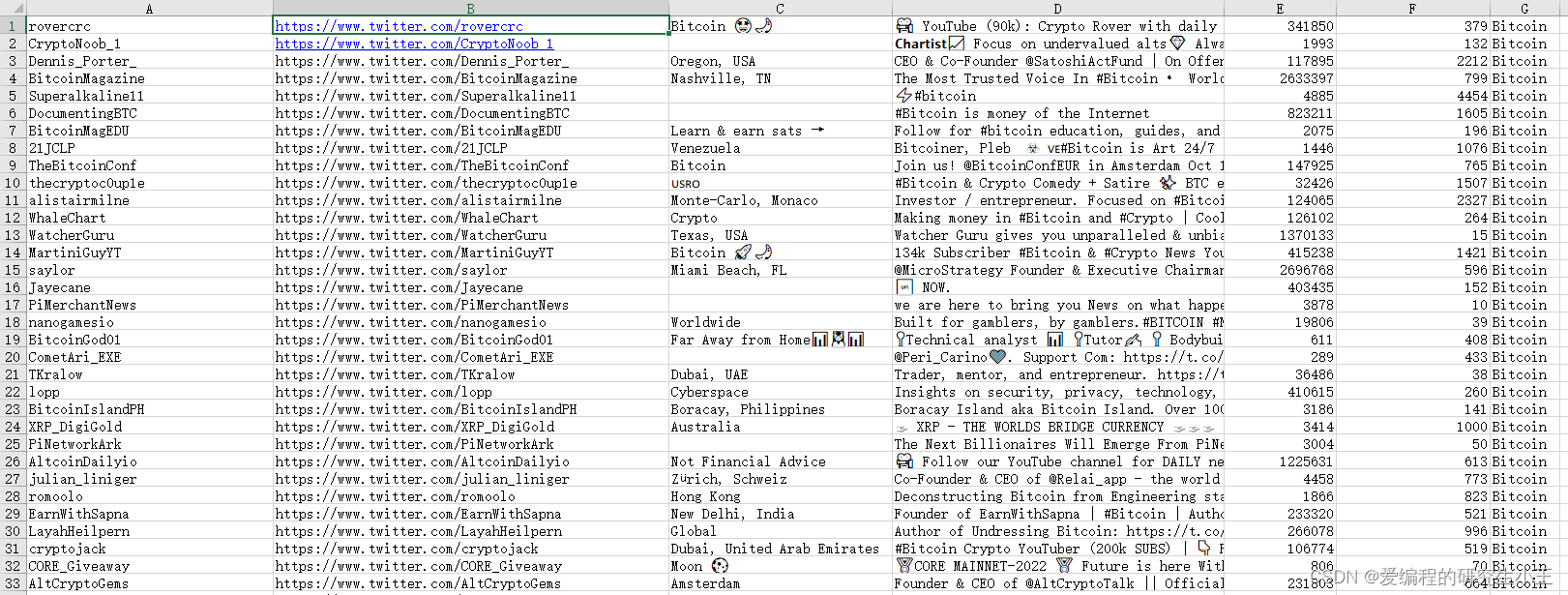Select column F header
The height and width of the screenshot is (595, 1568).
coord(1412,9)
